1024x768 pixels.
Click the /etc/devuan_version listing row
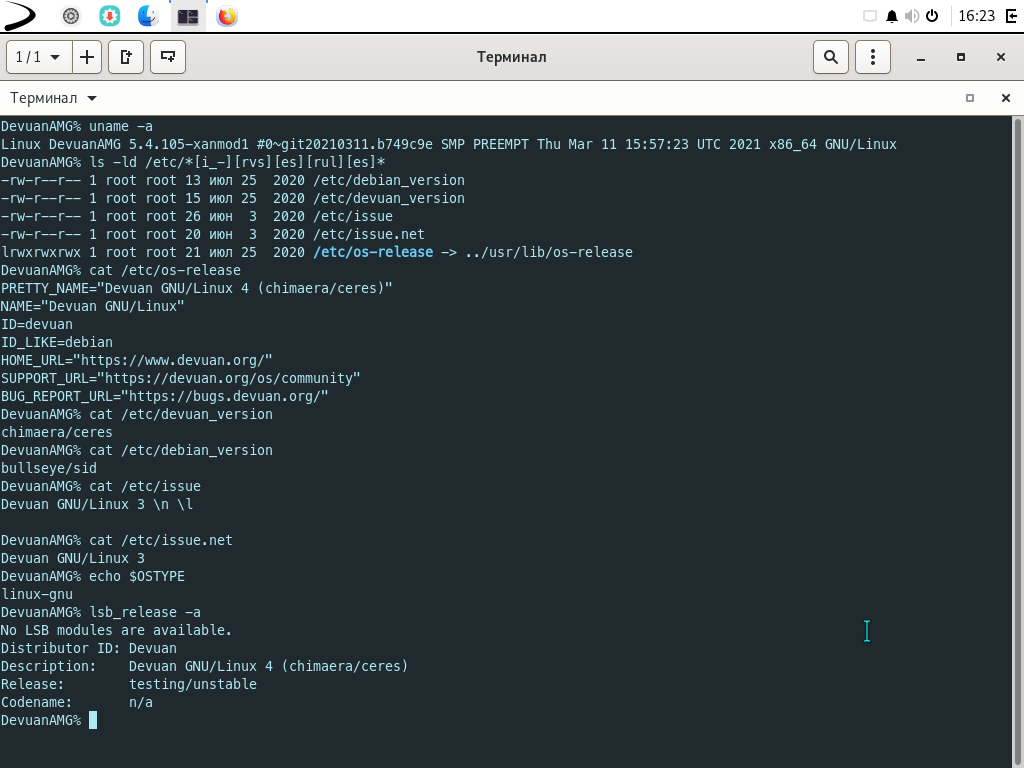[232, 199]
